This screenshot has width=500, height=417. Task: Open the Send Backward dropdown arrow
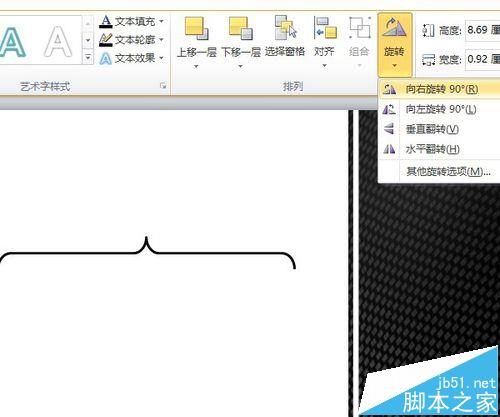(x=240, y=66)
